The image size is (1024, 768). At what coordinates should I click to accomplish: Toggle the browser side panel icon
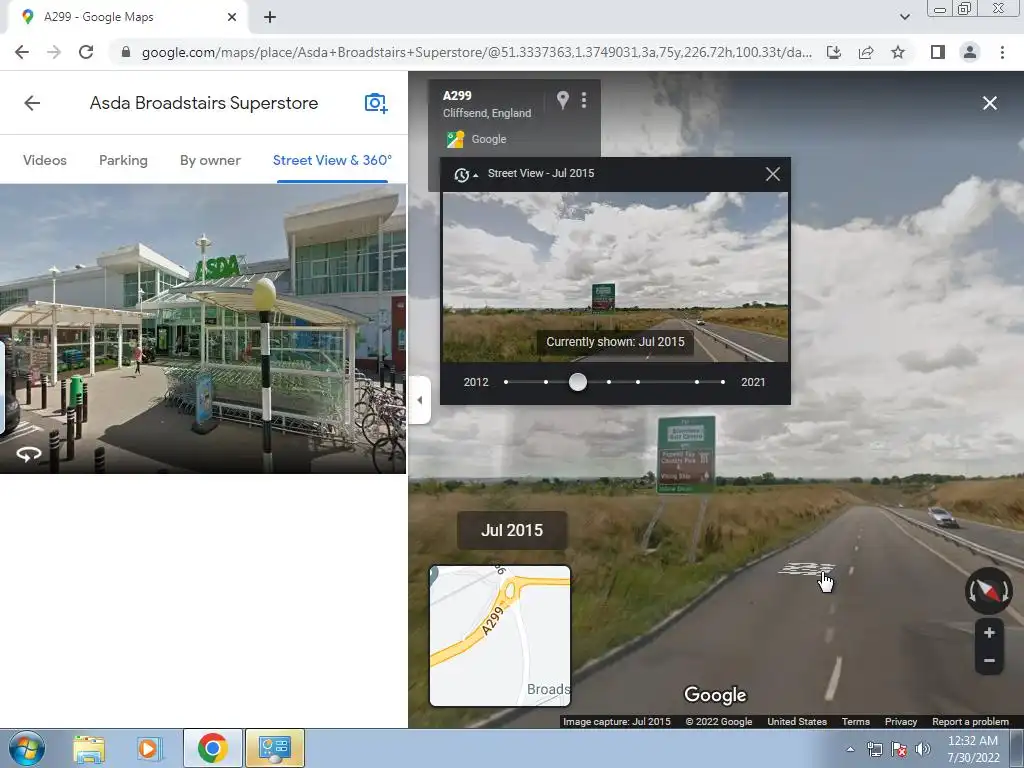click(x=938, y=52)
